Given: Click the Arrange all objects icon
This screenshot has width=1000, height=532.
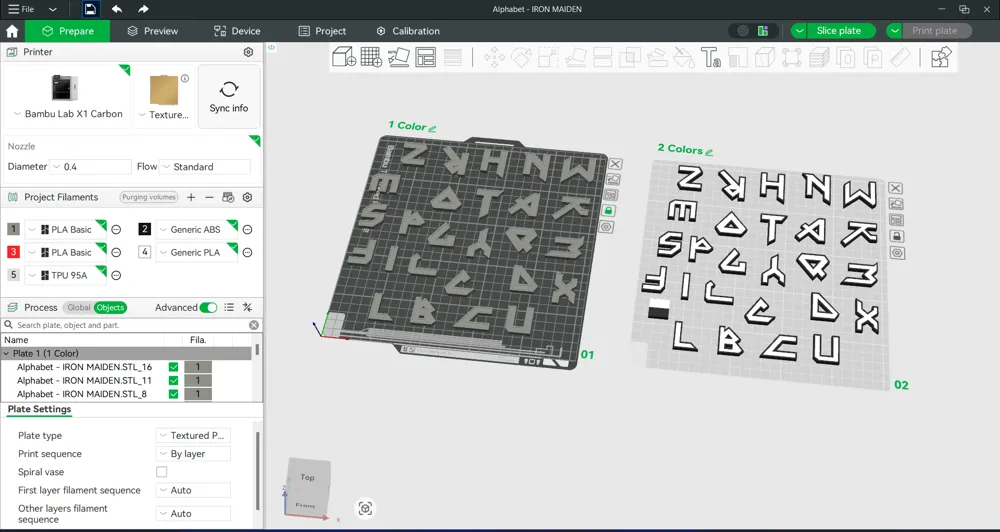Looking at the screenshot, I should [425, 57].
